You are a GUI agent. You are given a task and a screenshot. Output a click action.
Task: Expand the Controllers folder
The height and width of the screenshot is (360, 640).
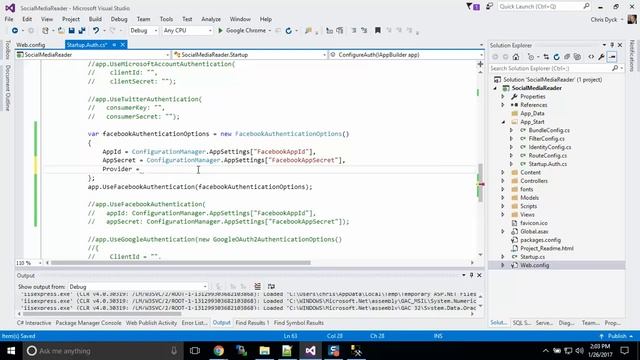[503, 181]
